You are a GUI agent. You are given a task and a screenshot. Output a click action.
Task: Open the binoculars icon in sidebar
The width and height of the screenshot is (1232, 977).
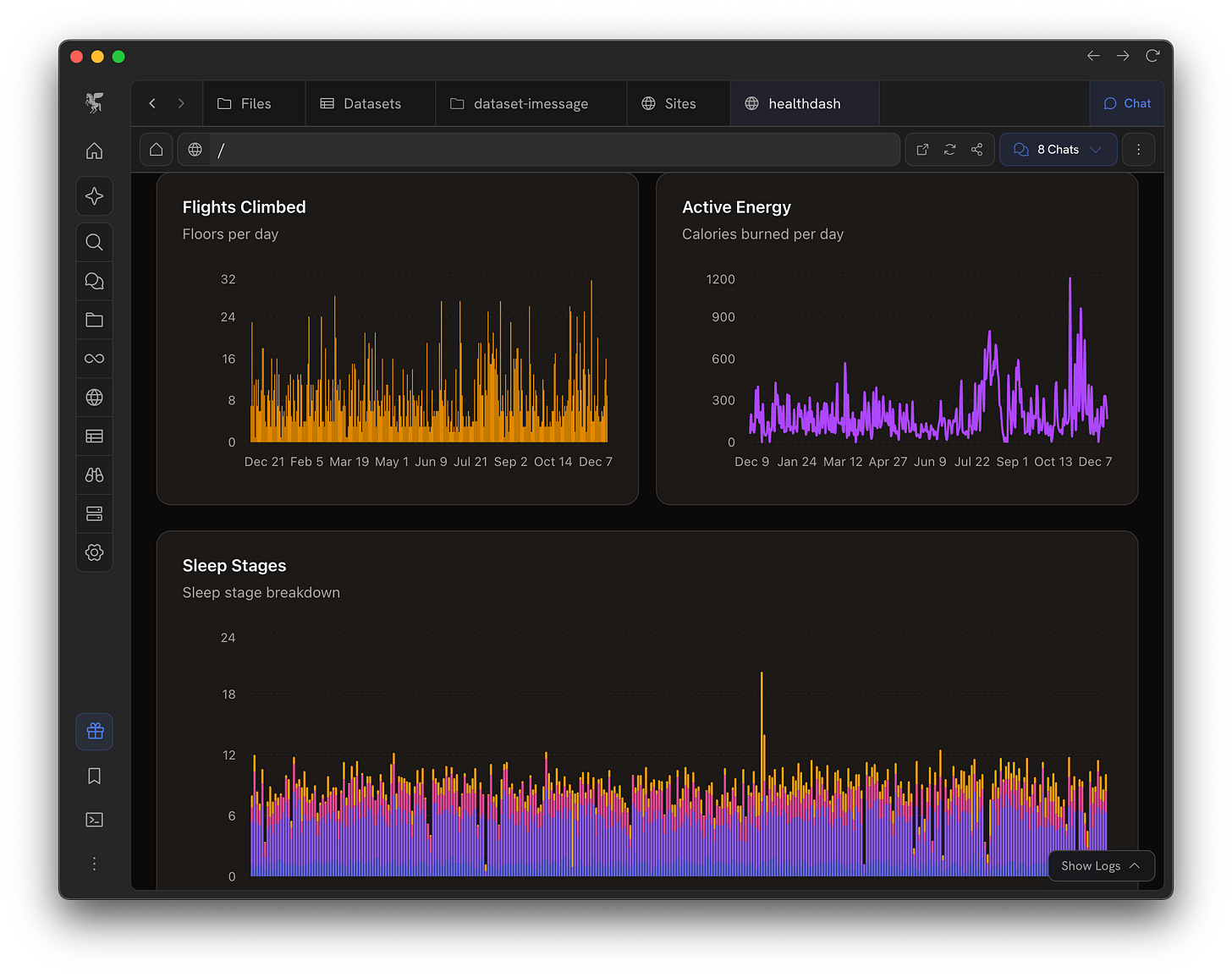pyautogui.click(x=94, y=475)
